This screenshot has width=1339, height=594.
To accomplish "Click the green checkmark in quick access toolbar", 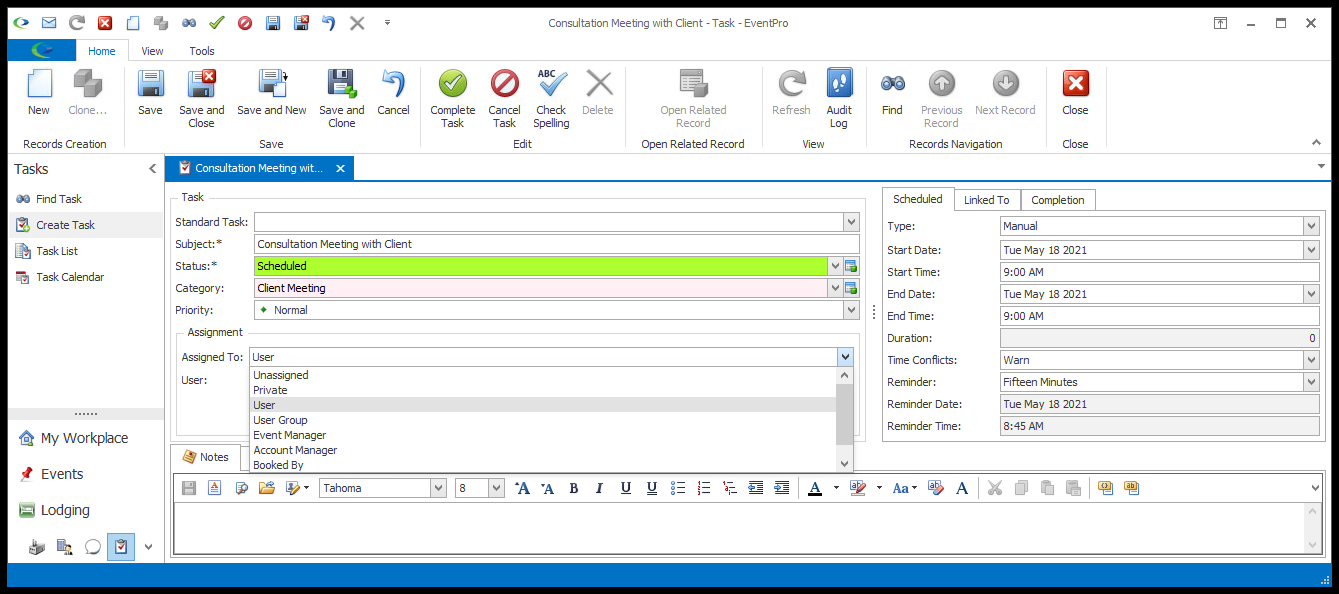I will coord(217,23).
